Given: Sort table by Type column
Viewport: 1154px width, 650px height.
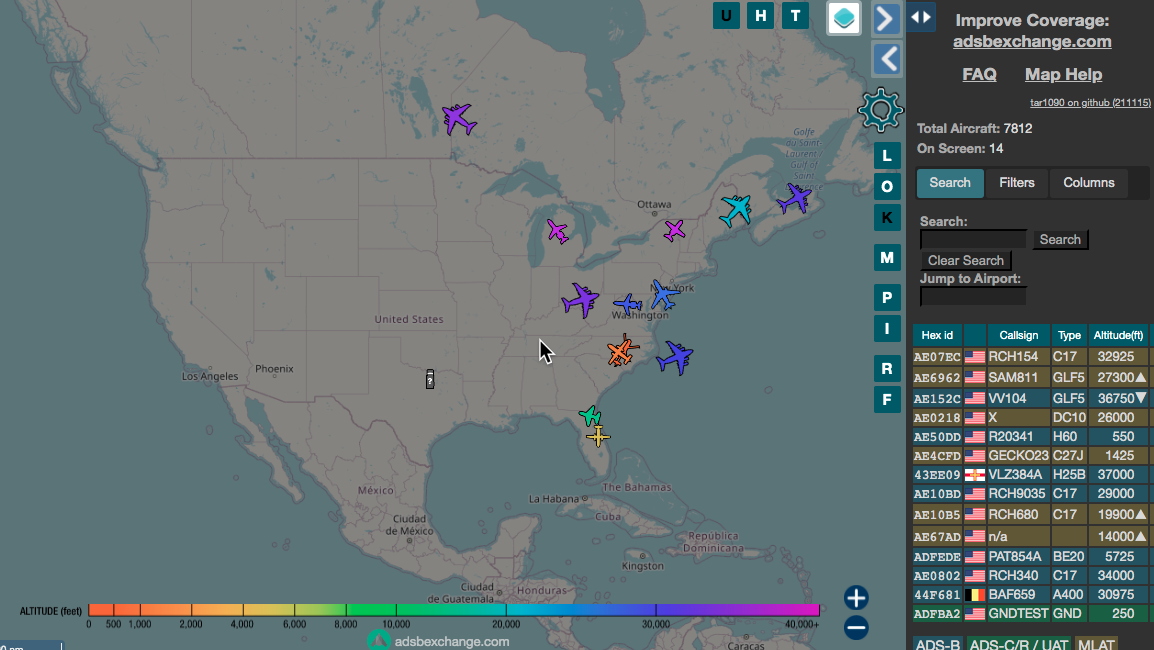Looking at the screenshot, I should pyautogui.click(x=1069, y=335).
